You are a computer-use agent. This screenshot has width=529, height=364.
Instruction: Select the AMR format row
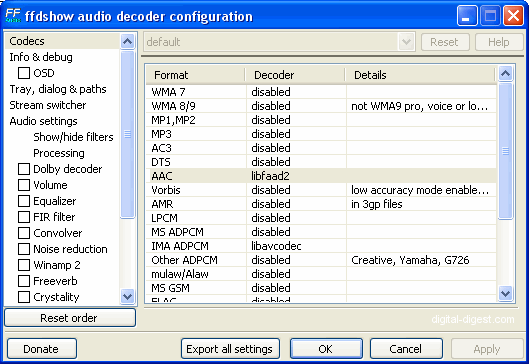pyautogui.click(x=321, y=204)
